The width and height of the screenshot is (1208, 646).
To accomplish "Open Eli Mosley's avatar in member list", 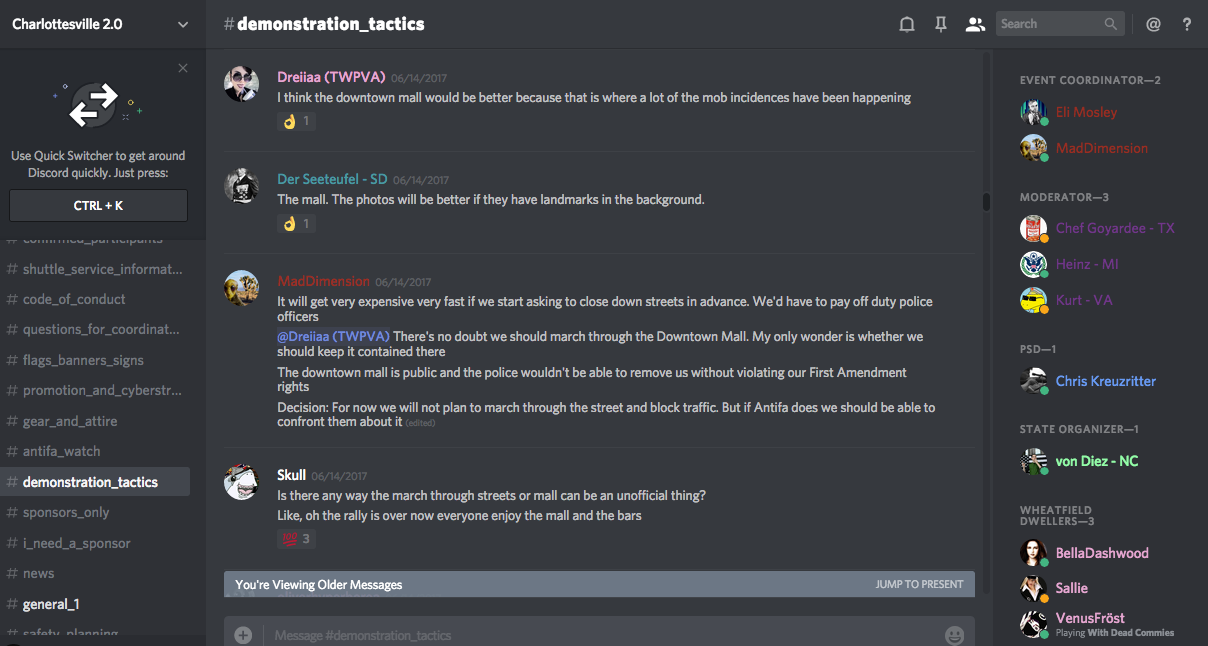I will click(1033, 112).
